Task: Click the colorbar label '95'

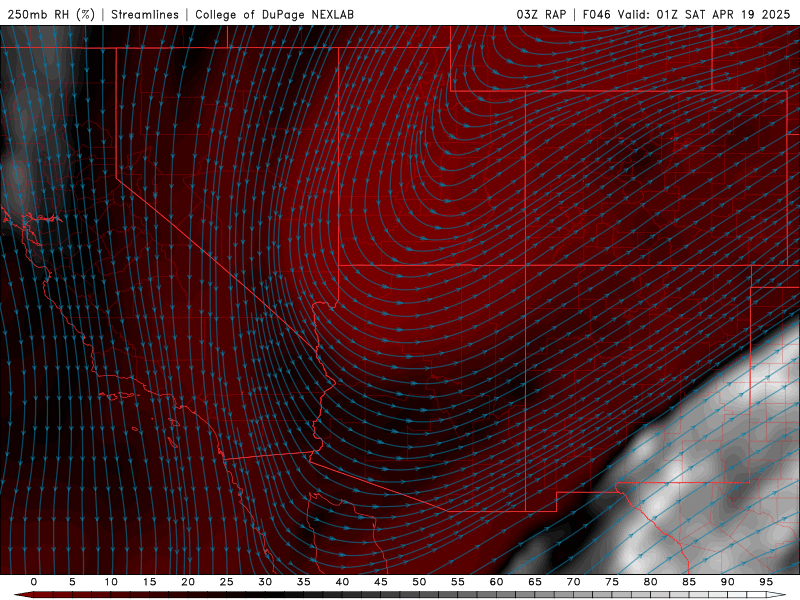Action: (x=766, y=582)
